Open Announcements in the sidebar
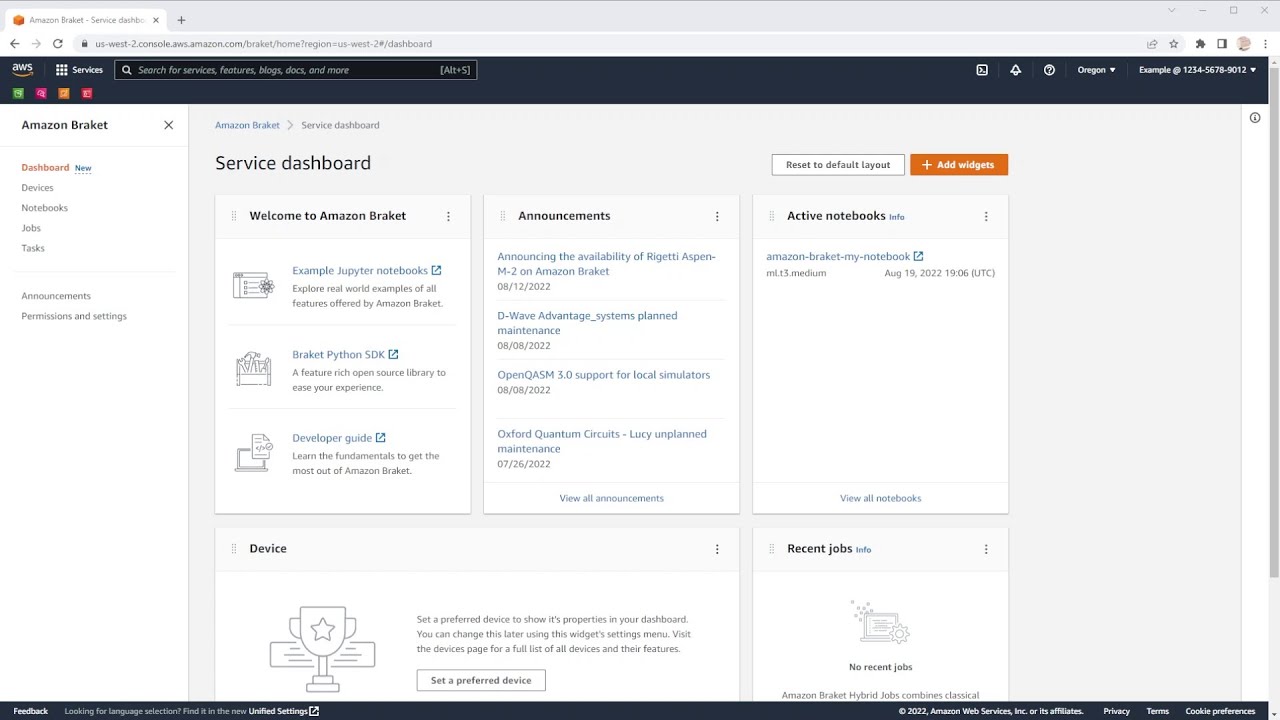This screenshot has width=1280, height=720. [x=56, y=296]
